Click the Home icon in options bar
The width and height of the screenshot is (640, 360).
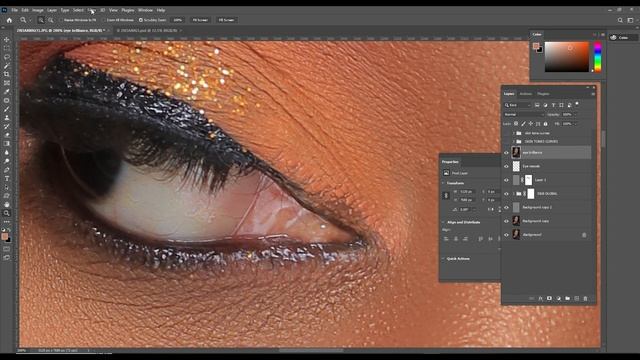9,20
